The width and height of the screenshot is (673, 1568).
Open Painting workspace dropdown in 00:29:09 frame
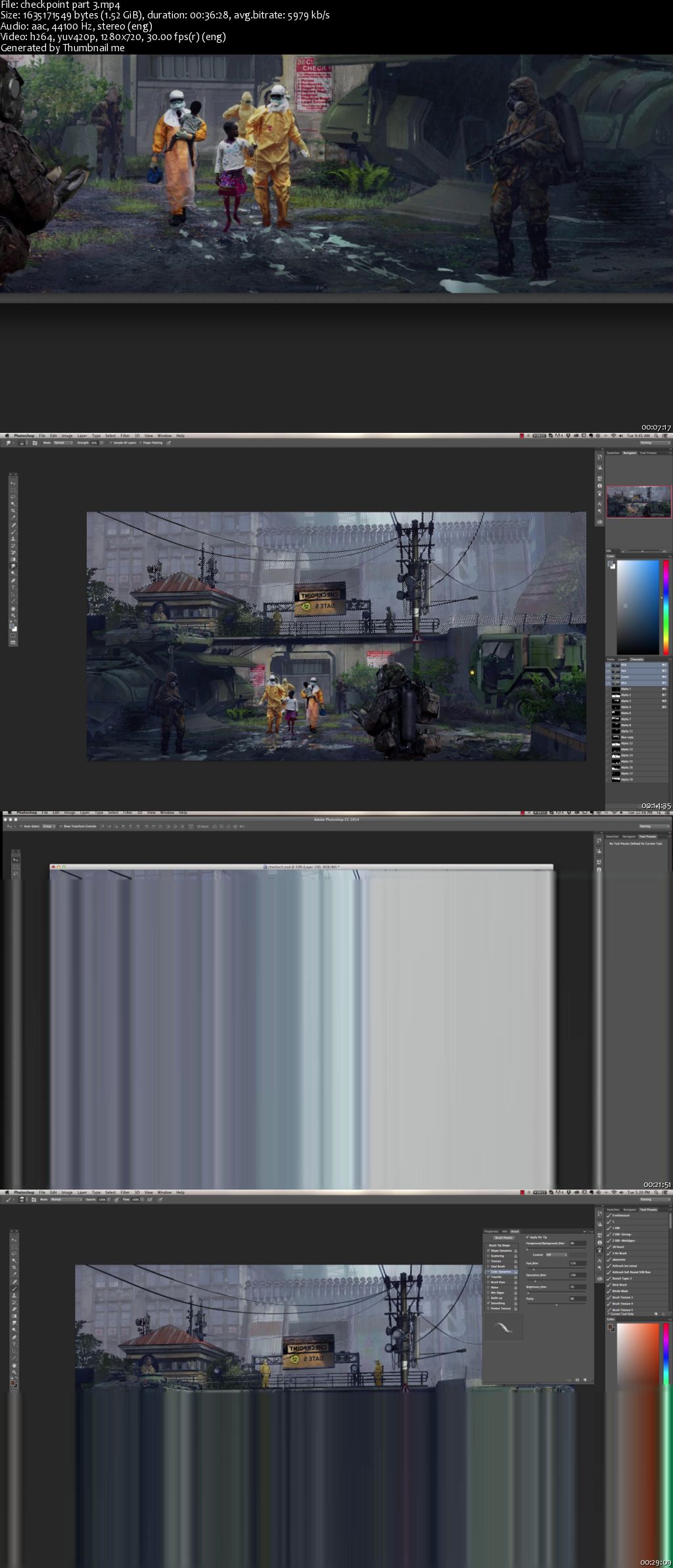tap(655, 1199)
